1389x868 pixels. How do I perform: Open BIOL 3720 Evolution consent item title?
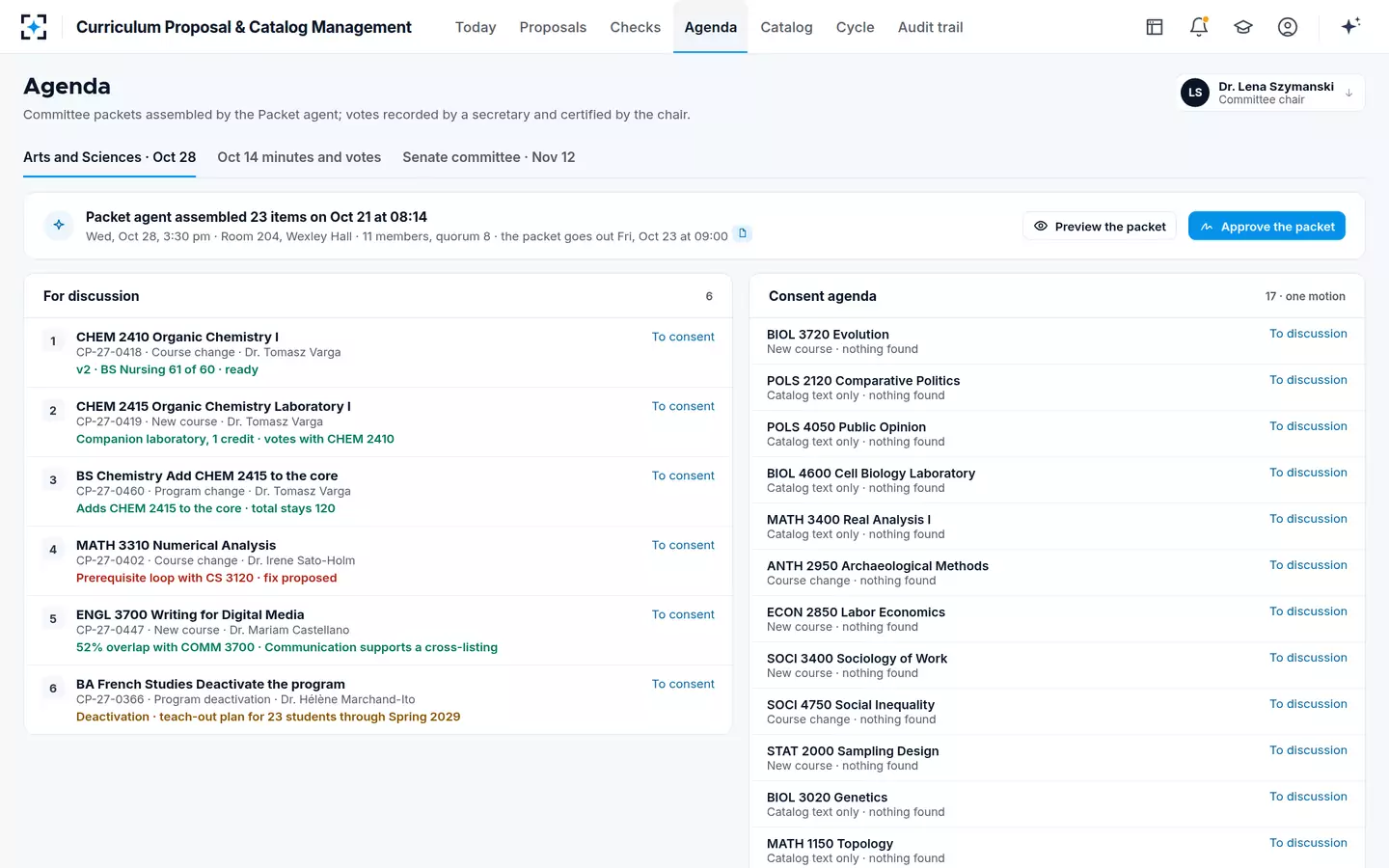(x=828, y=335)
